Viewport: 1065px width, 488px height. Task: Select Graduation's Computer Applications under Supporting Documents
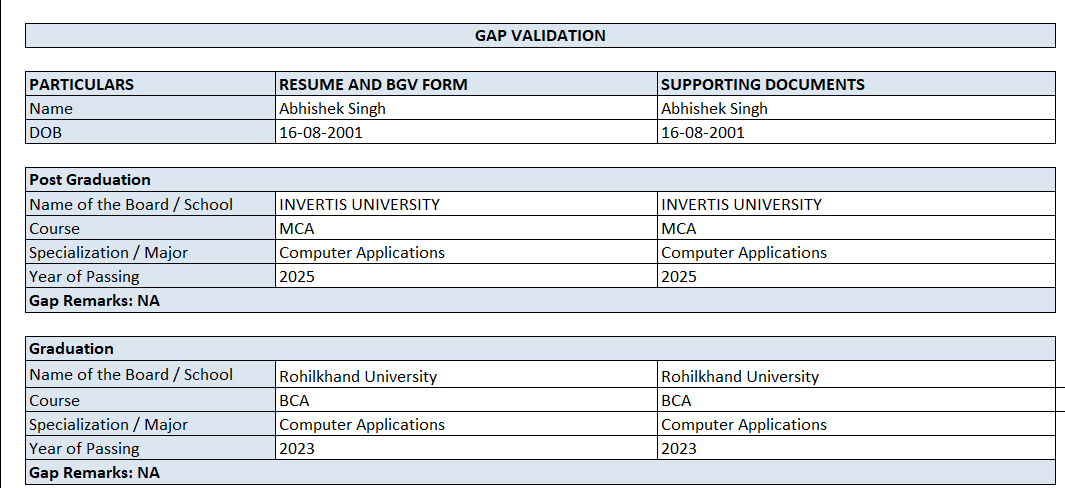[744, 424]
